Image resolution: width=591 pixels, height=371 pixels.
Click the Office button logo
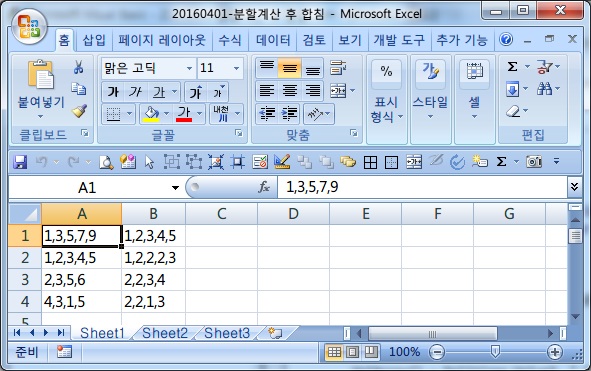[x=29, y=27]
